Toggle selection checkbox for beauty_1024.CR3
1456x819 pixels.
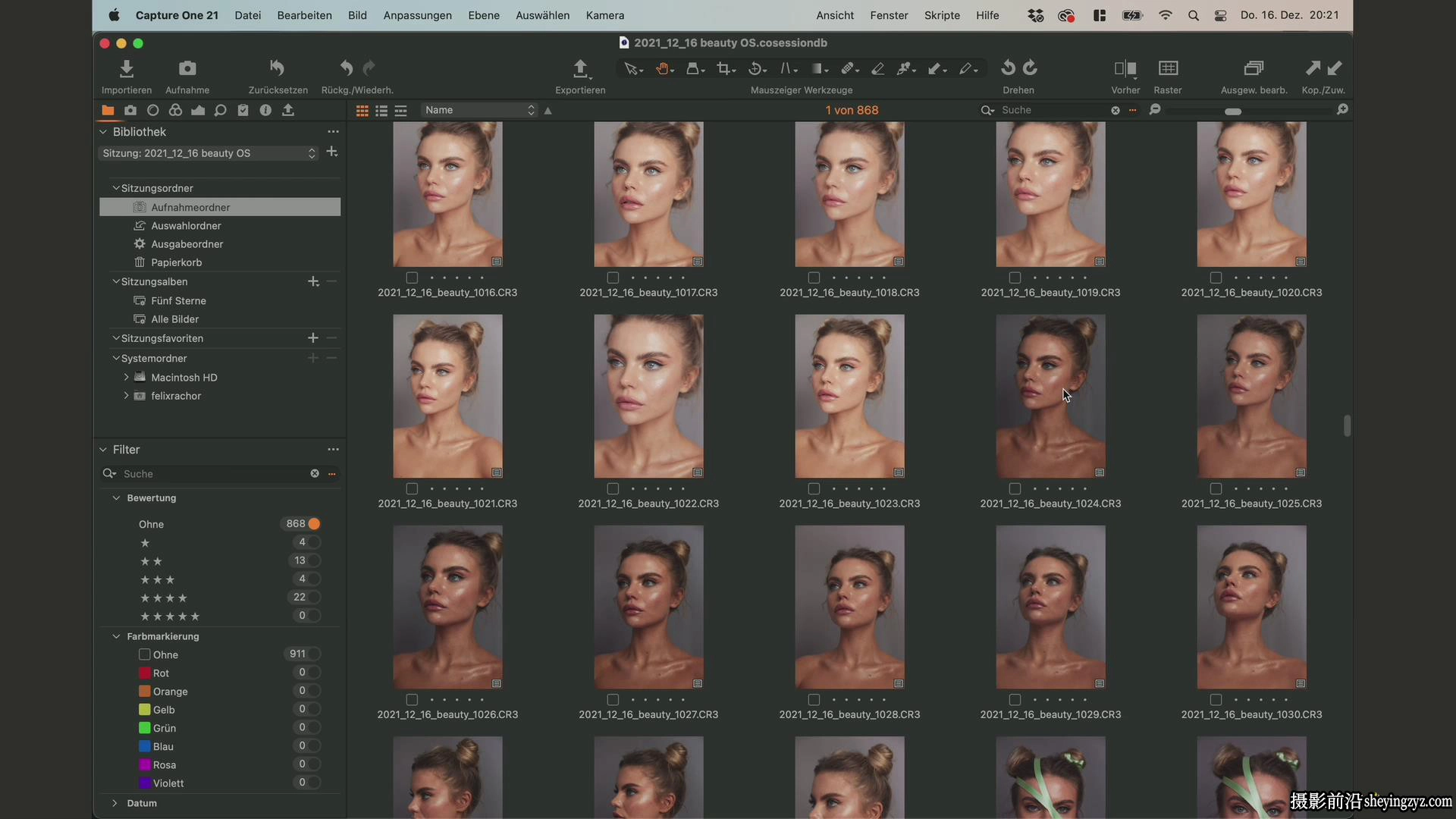1015,489
